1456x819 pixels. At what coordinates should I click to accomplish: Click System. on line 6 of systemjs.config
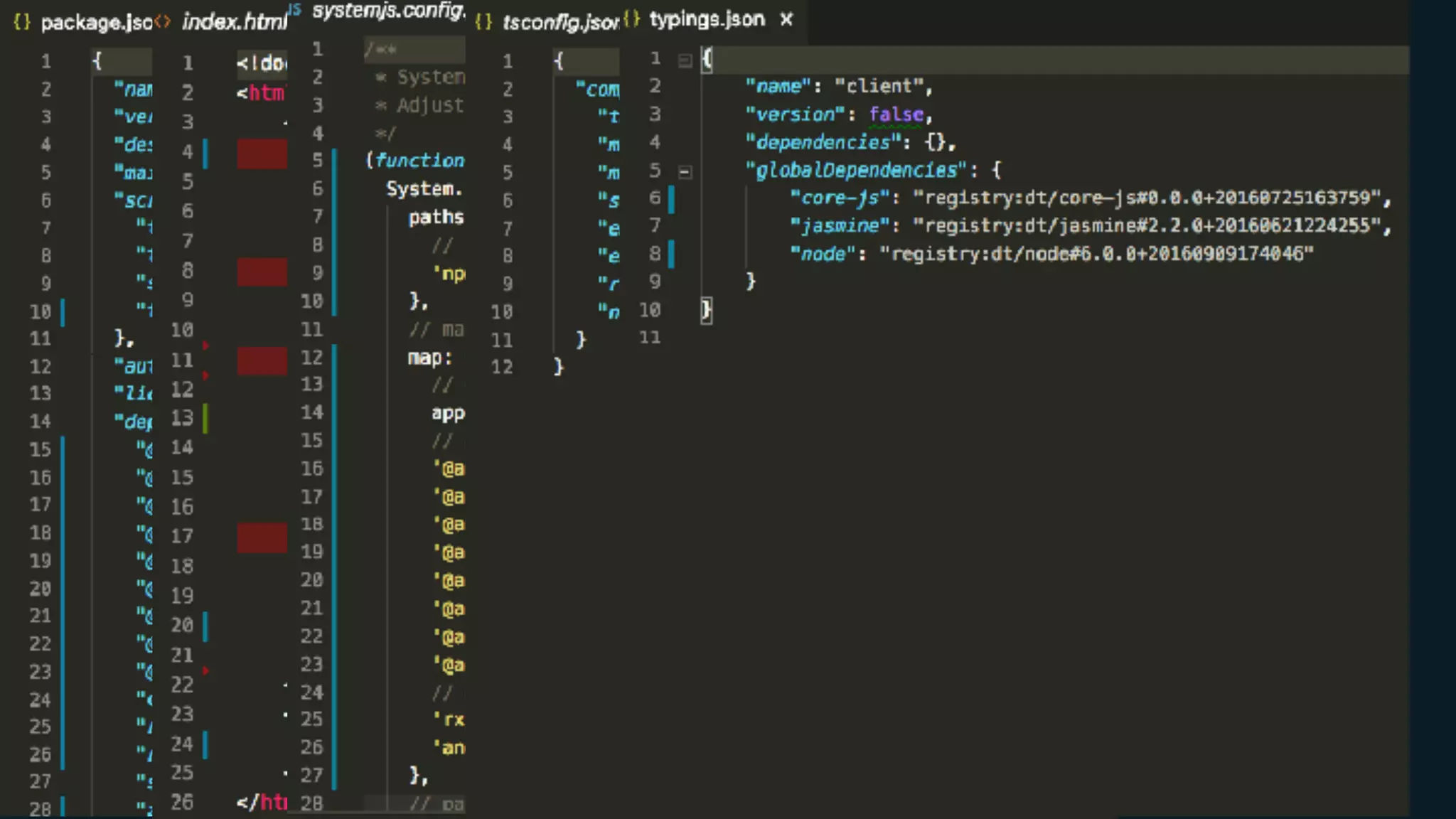424,189
